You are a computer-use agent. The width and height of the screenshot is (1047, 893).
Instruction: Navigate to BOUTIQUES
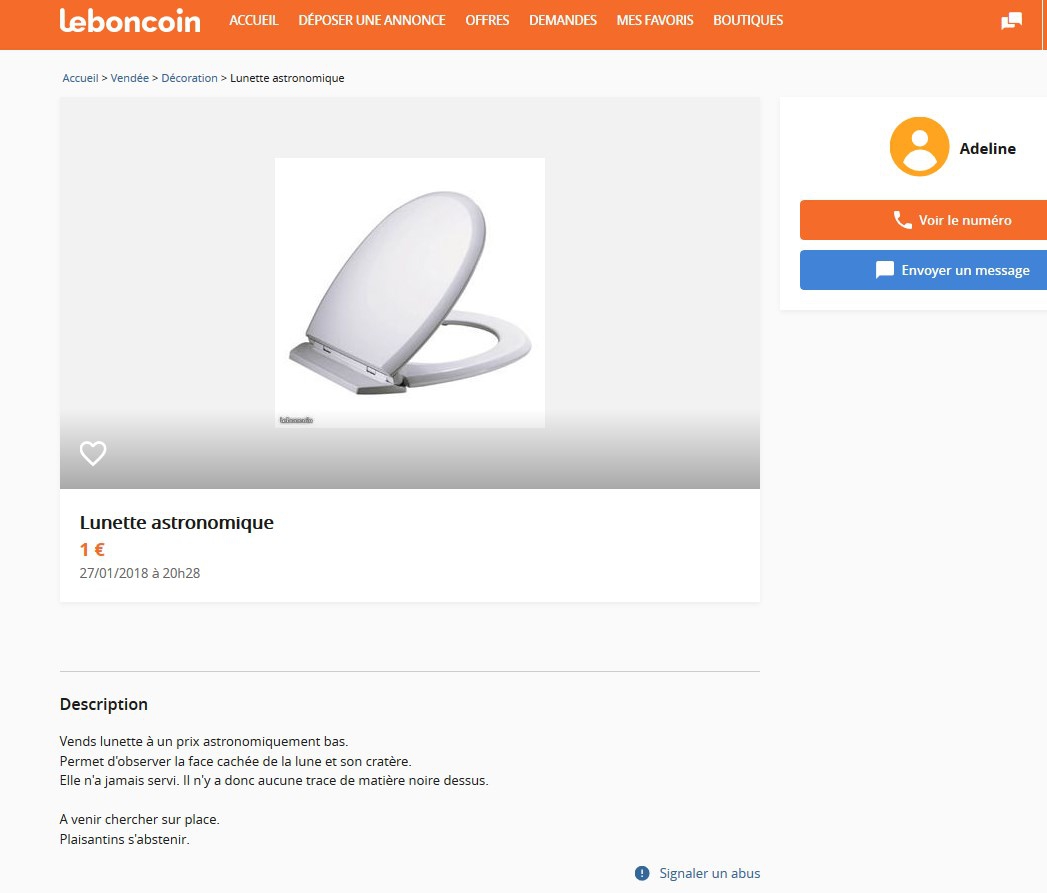[748, 20]
